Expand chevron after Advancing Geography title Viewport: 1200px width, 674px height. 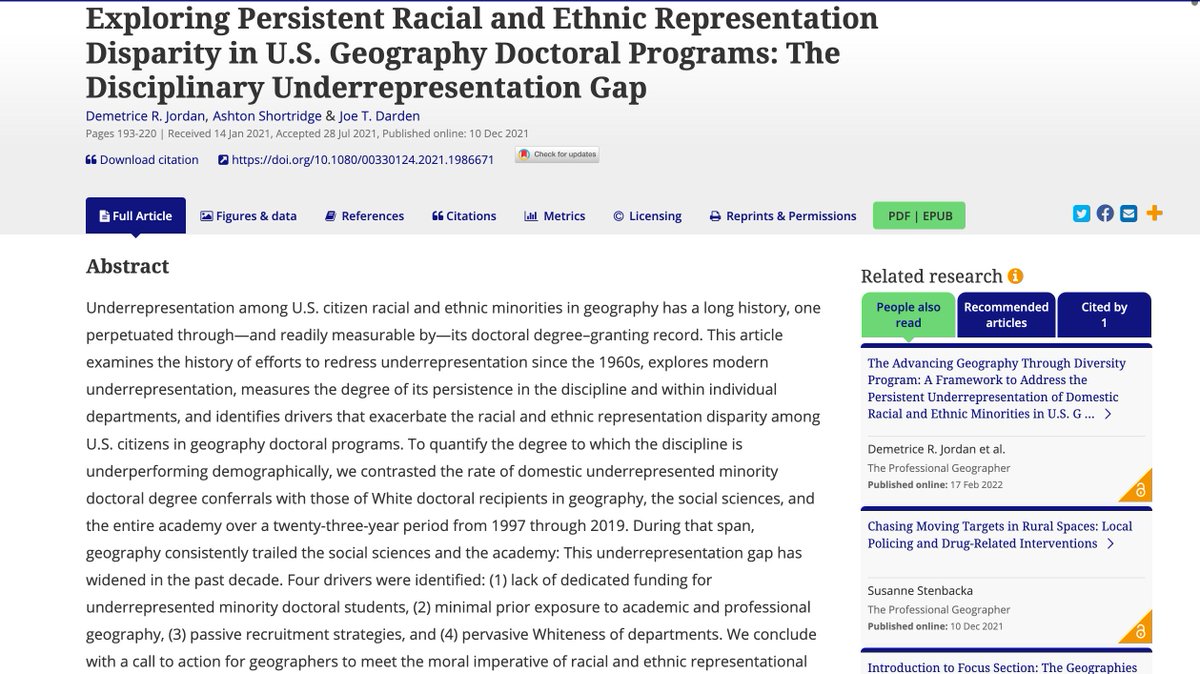pyautogui.click(x=1107, y=414)
